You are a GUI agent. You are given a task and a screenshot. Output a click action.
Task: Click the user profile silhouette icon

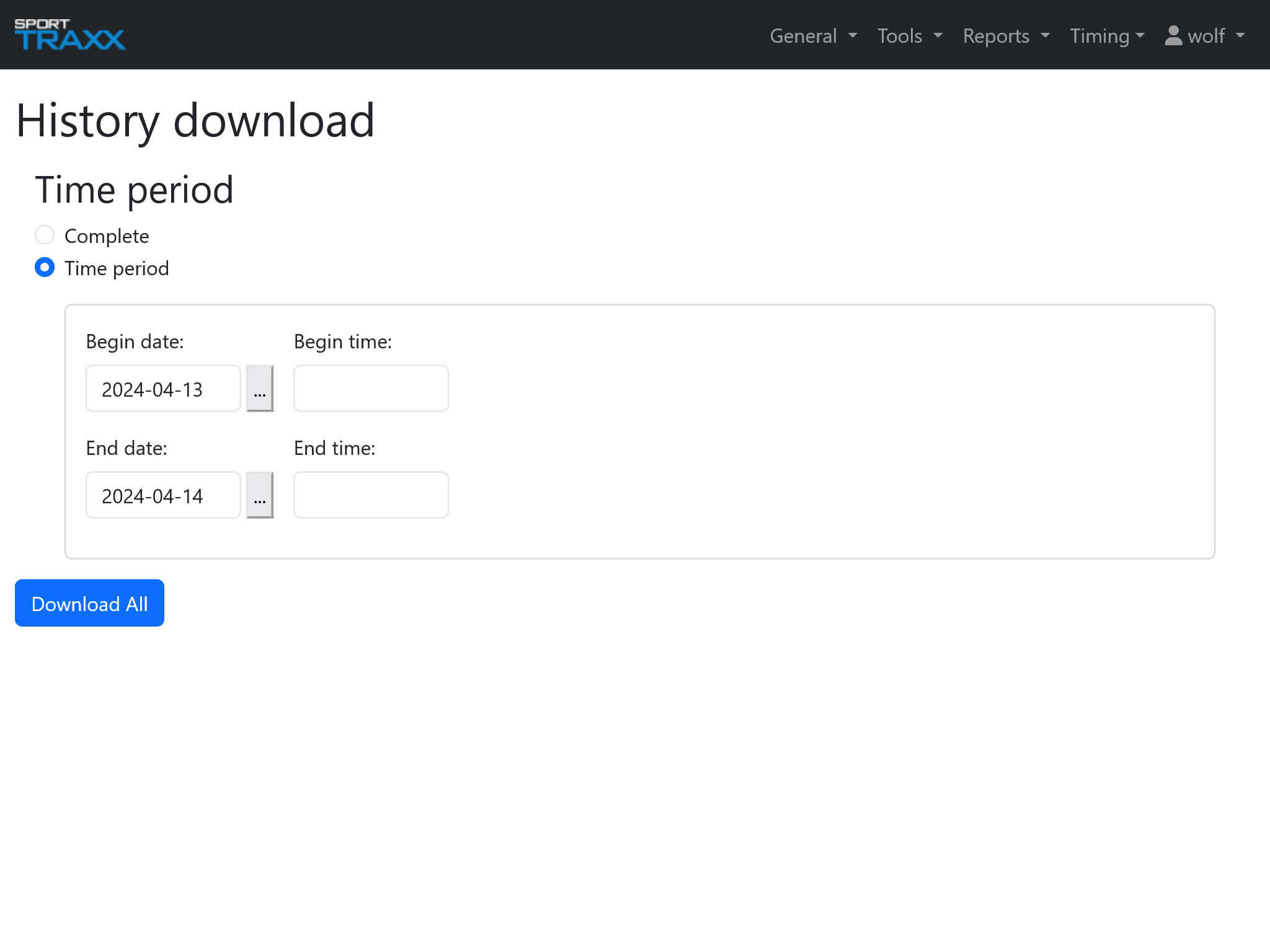tap(1173, 35)
